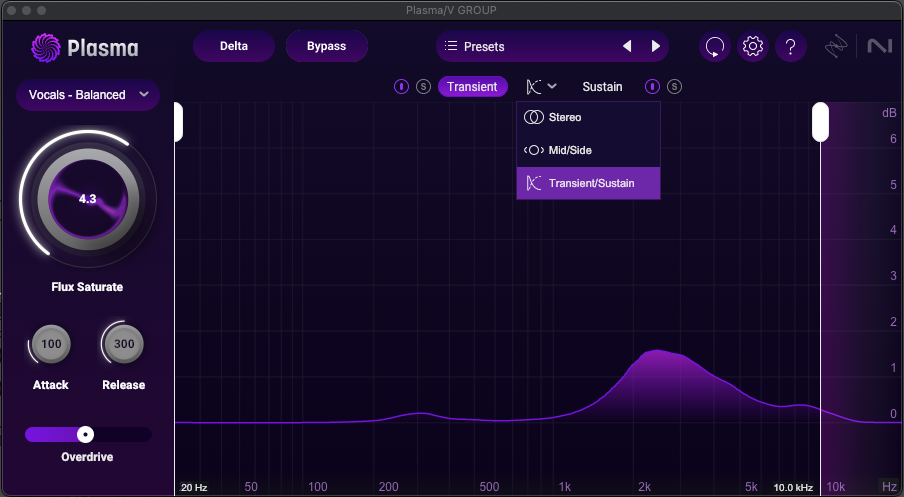
Task: Collapse the channel mode dropdown chevron
Action: tap(552, 86)
